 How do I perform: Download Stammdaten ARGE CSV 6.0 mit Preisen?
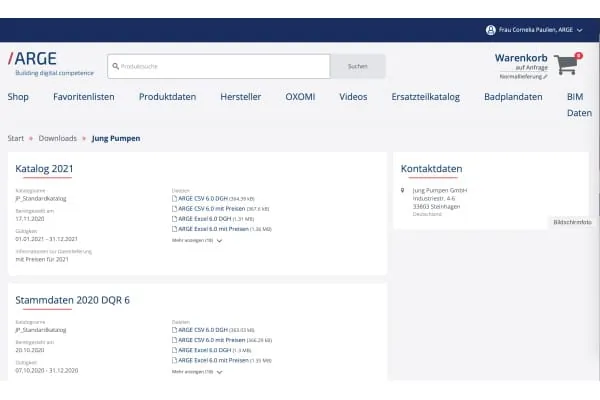click(220, 340)
